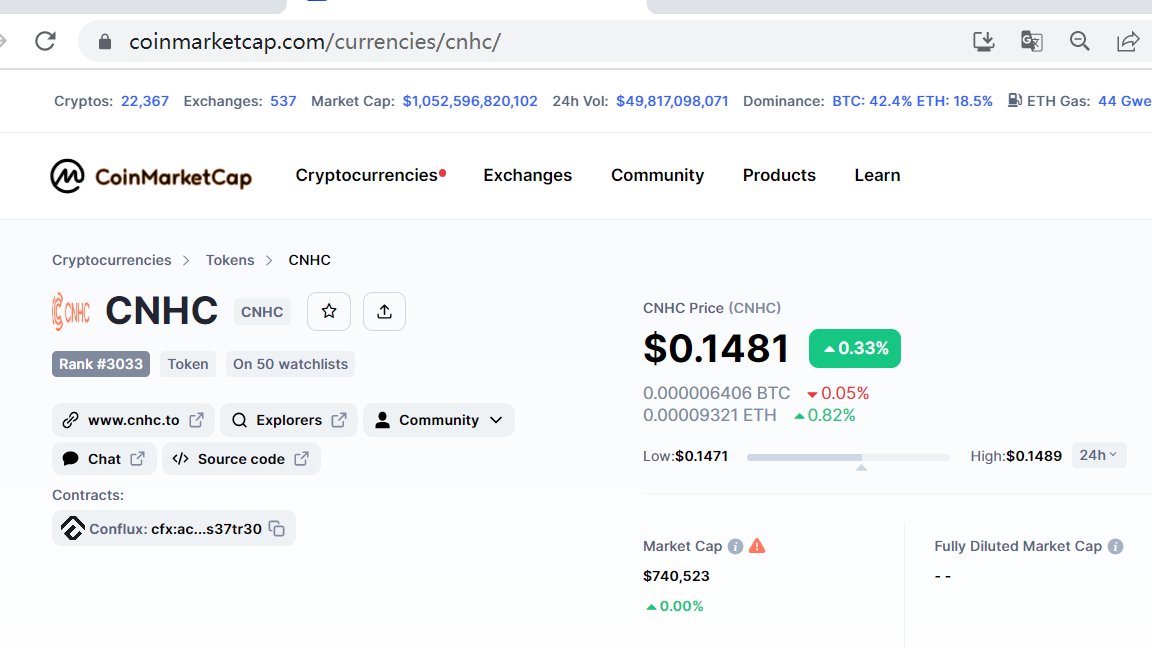Click the install/download page icon in address bar
The height and width of the screenshot is (648, 1152).
tap(983, 41)
